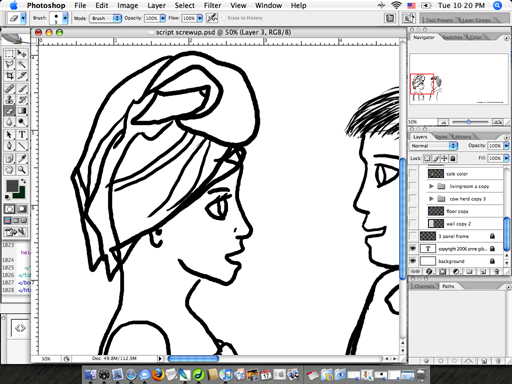Select the Move tool
This screenshot has width=512, height=384.
[x=22, y=54]
